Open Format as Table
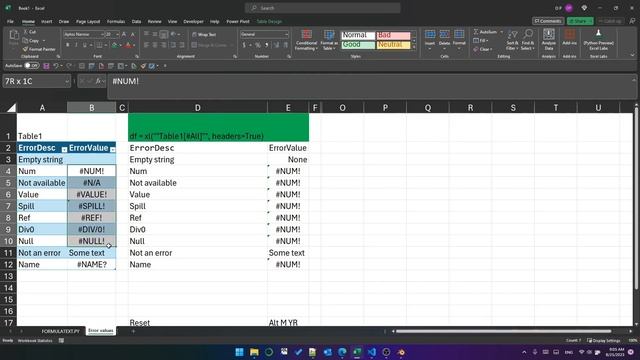This screenshot has width=640, height=360. pyautogui.click(x=329, y=40)
